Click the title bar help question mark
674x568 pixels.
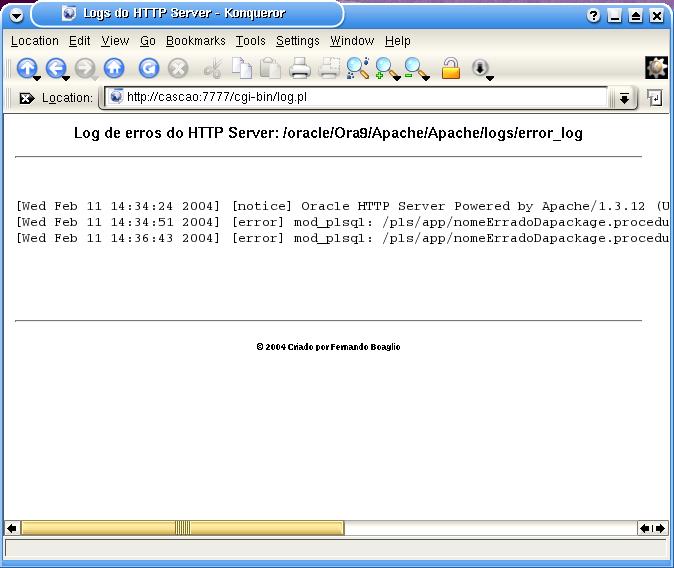593,16
